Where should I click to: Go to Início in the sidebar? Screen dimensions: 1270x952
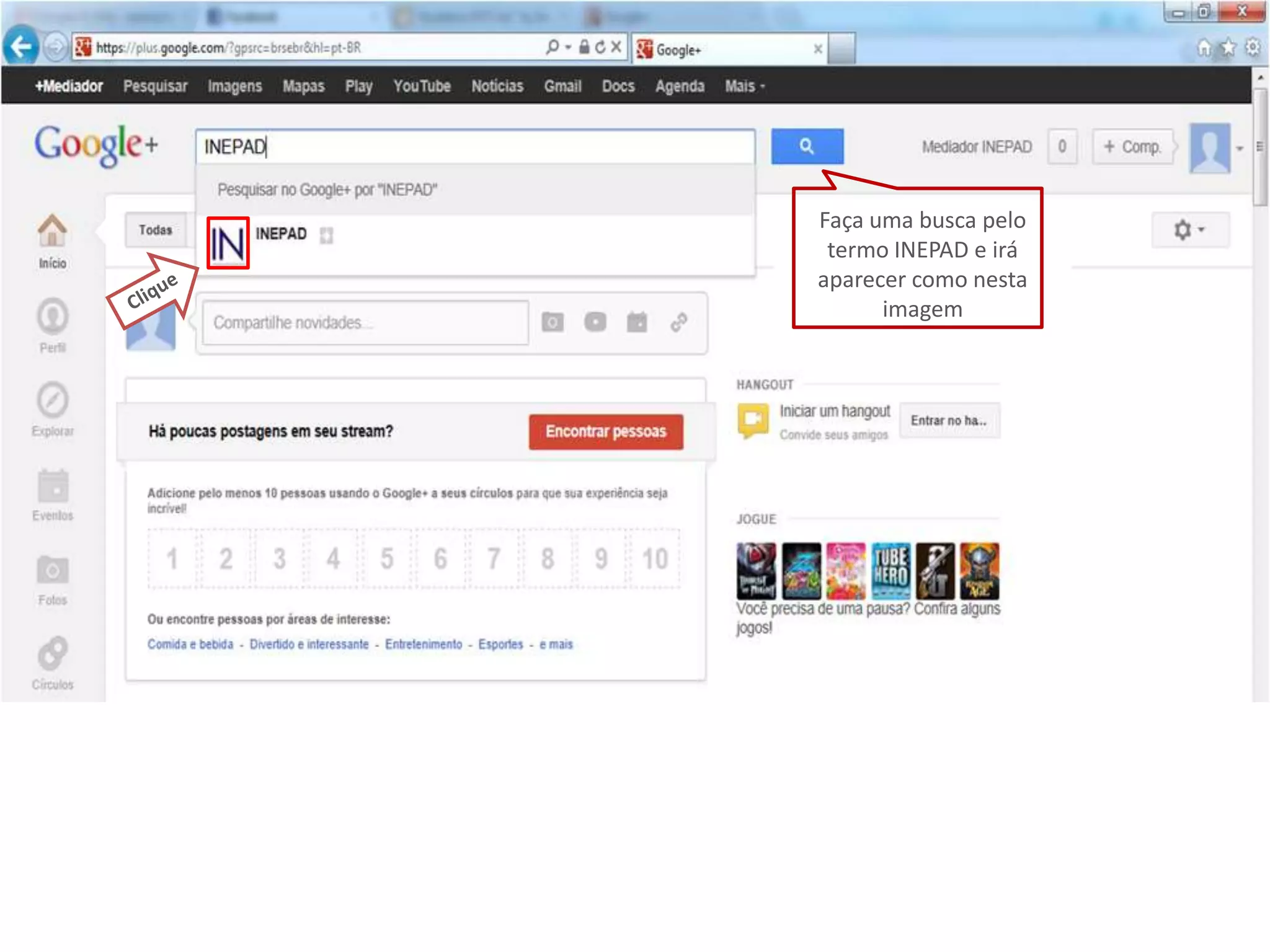point(53,242)
